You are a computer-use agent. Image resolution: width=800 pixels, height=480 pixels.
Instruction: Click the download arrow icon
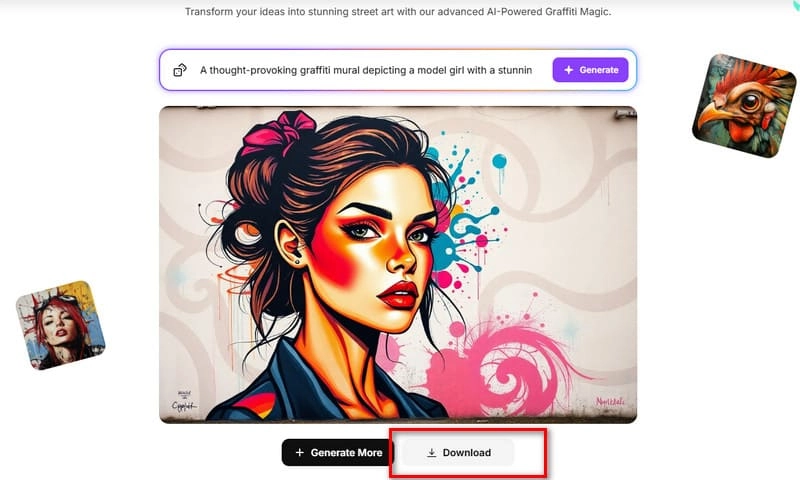pos(432,452)
